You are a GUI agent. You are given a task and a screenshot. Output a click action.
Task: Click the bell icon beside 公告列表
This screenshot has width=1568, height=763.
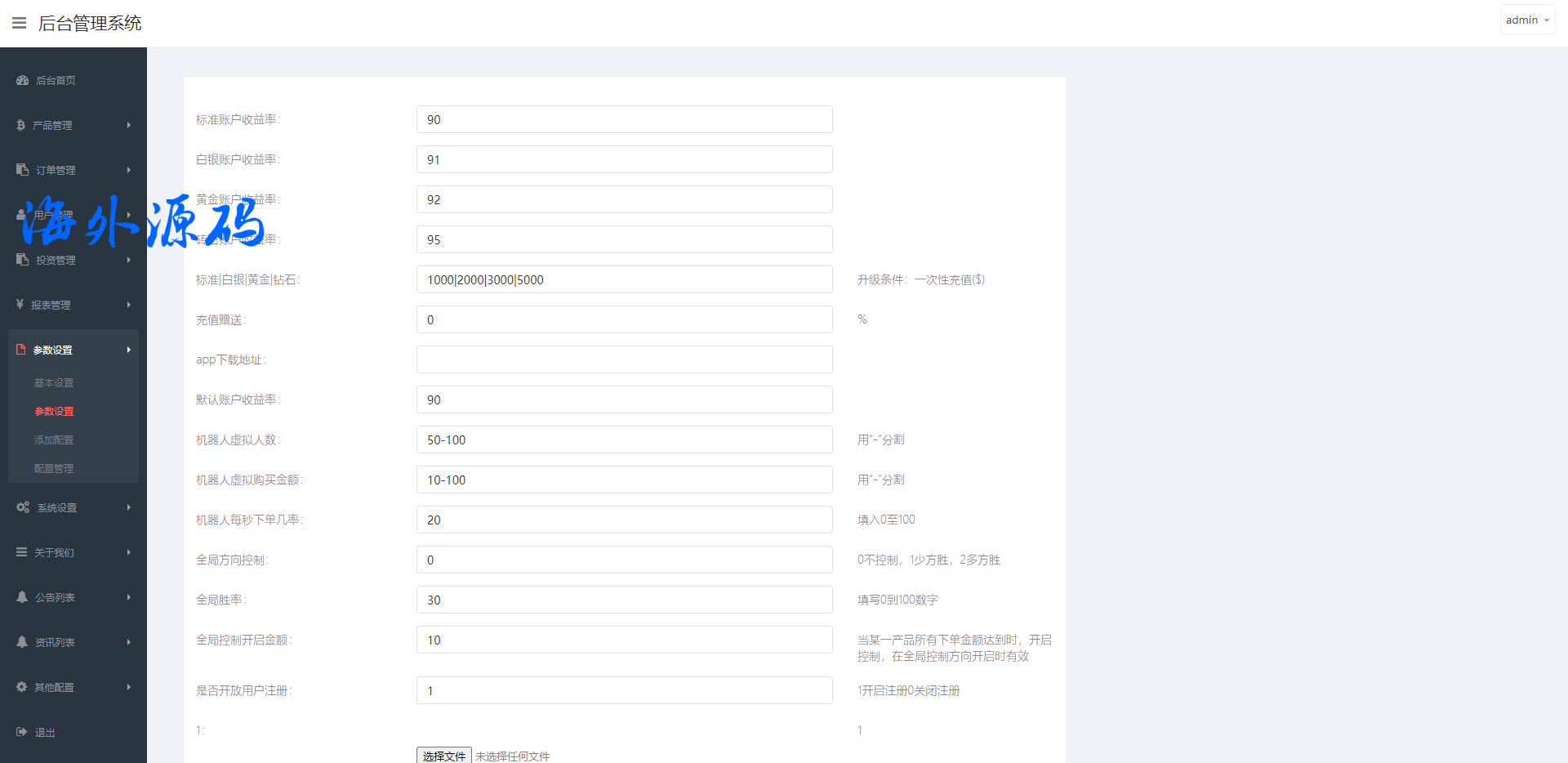pyautogui.click(x=22, y=597)
